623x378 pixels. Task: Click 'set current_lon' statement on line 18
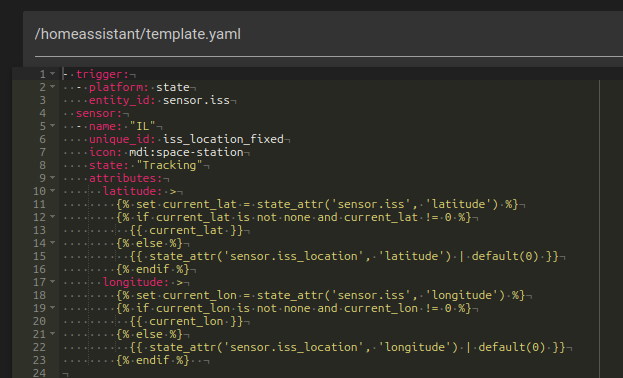186,295
